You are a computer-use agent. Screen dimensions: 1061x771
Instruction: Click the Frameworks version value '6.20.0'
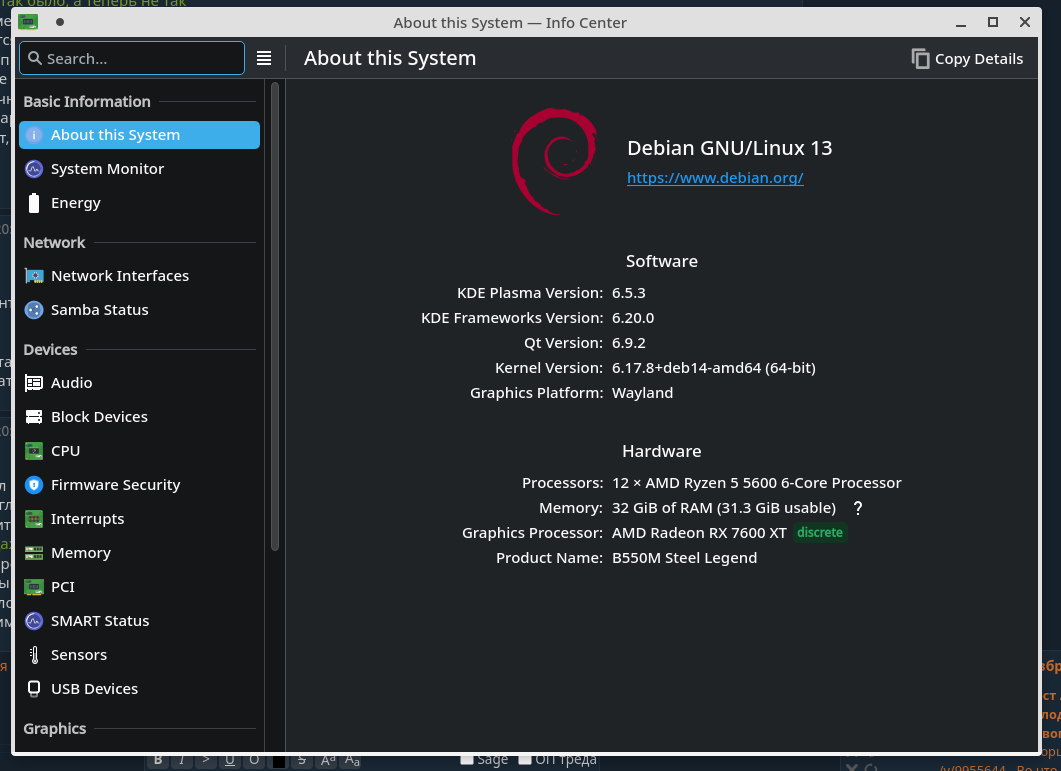tap(633, 318)
